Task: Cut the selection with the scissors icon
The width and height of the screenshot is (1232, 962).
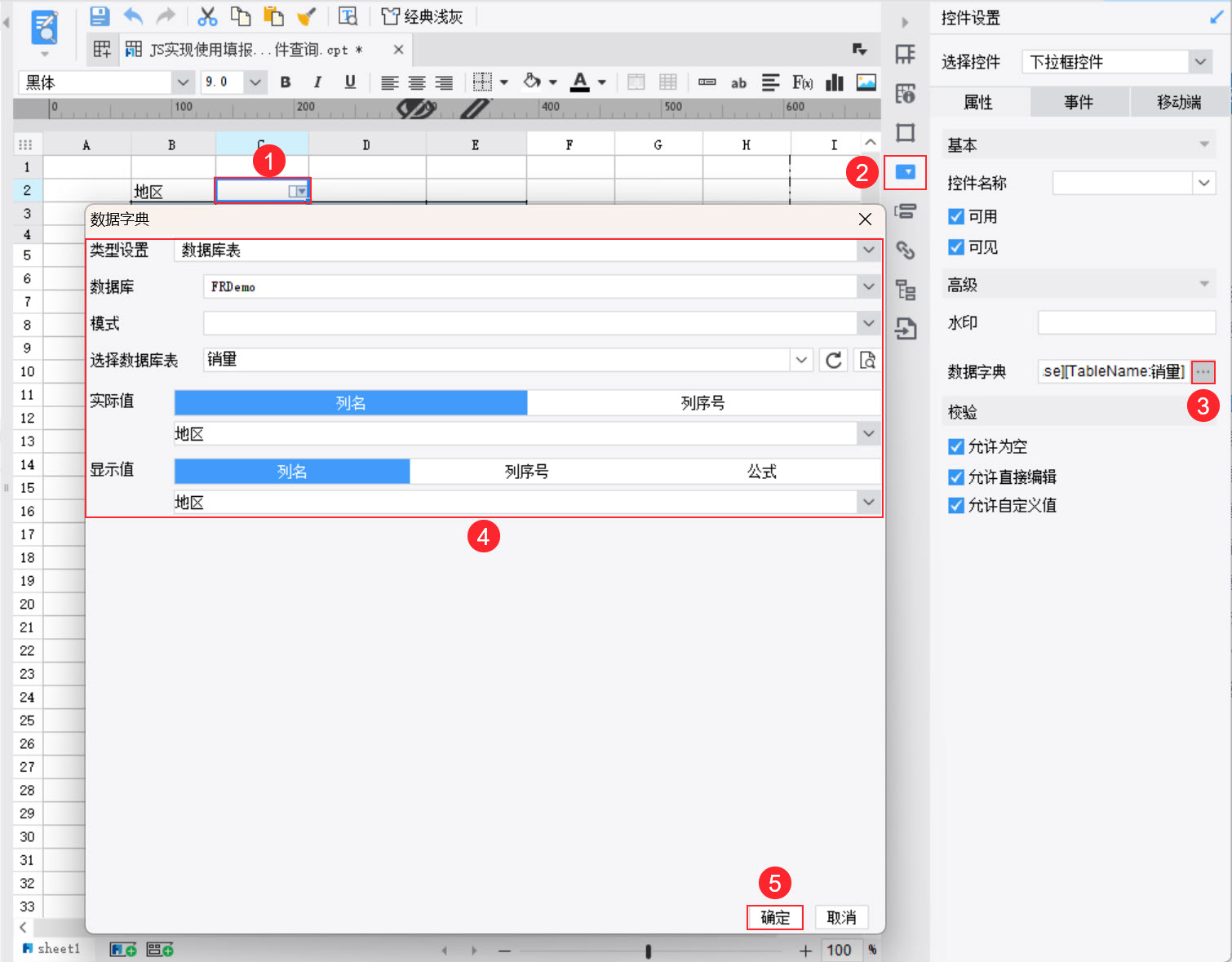Action: (208, 16)
